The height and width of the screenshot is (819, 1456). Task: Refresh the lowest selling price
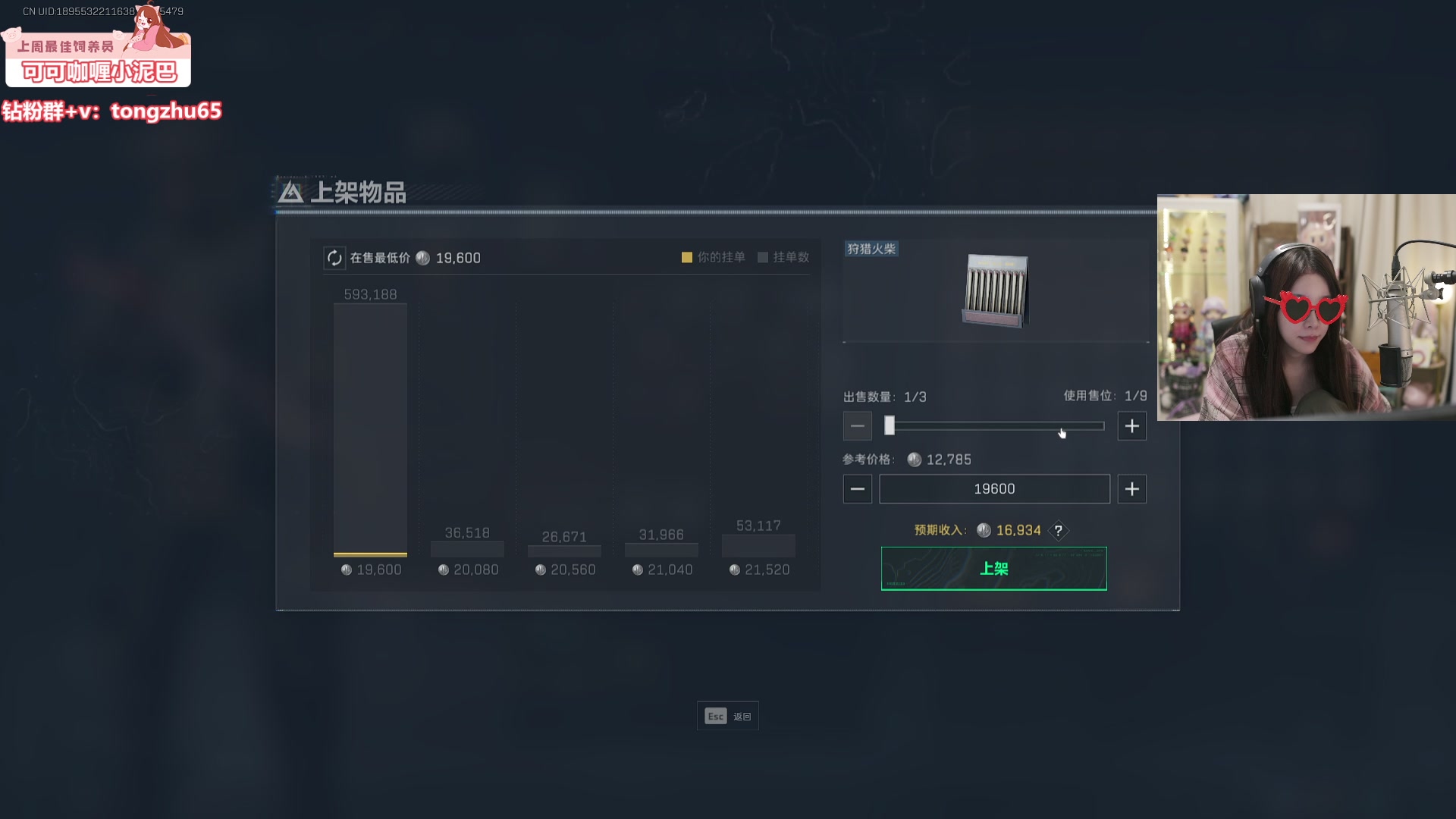click(x=334, y=258)
